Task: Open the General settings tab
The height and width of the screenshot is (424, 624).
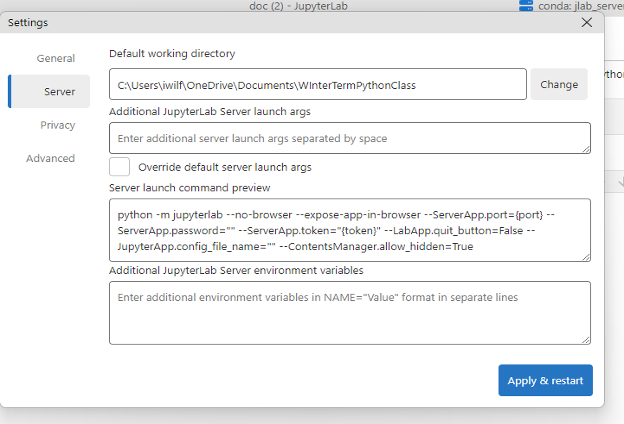Action: click(x=56, y=59)
